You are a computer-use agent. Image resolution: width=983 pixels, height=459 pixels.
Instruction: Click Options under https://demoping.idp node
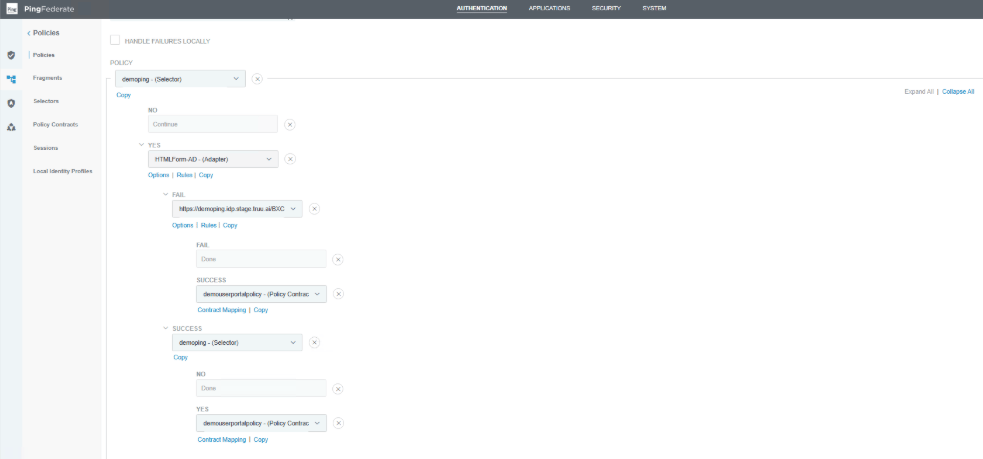pyautogui.click(x=182, y=225)
